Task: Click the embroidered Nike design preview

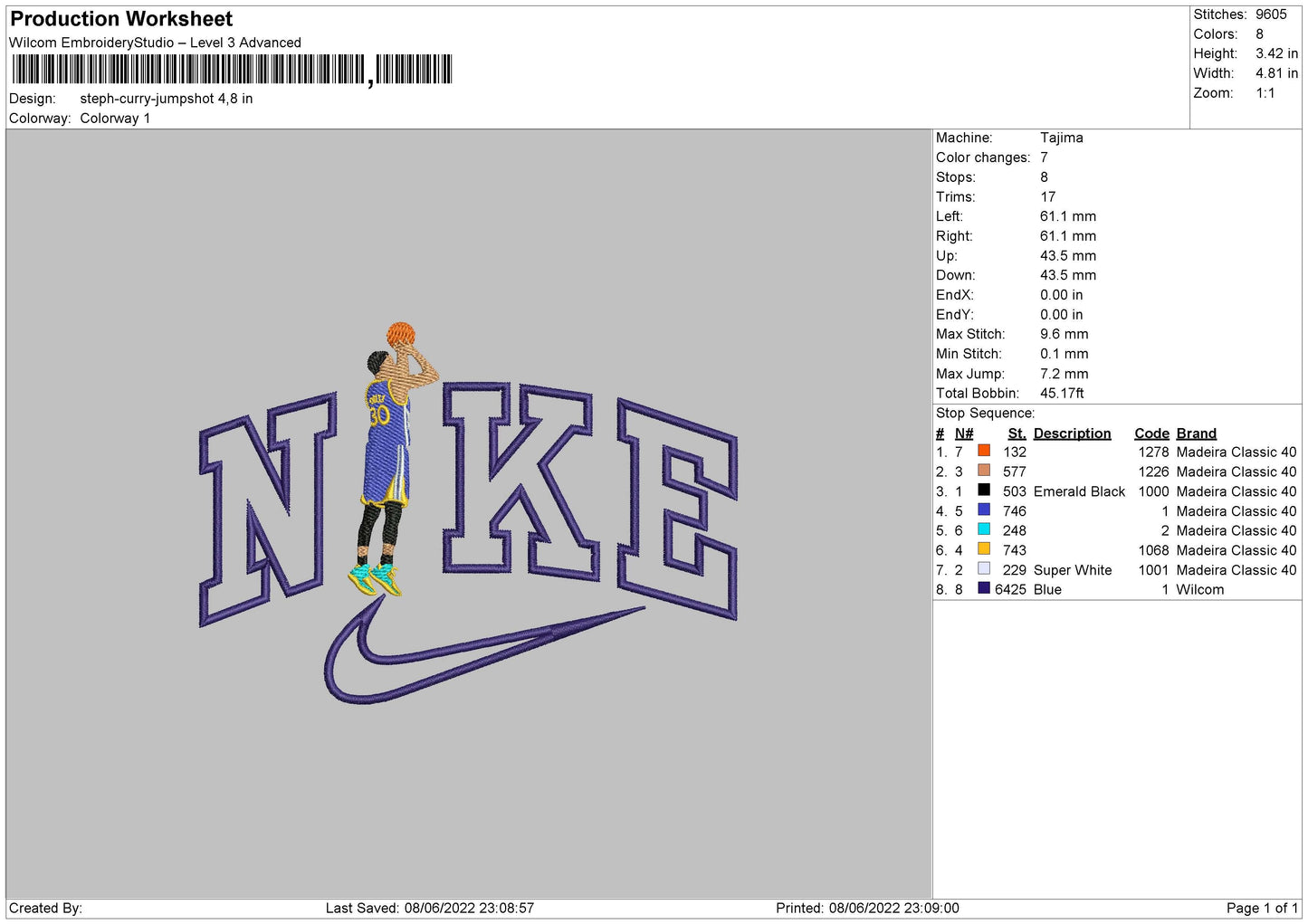Action: pyautogui.click(x=468, y=513)
